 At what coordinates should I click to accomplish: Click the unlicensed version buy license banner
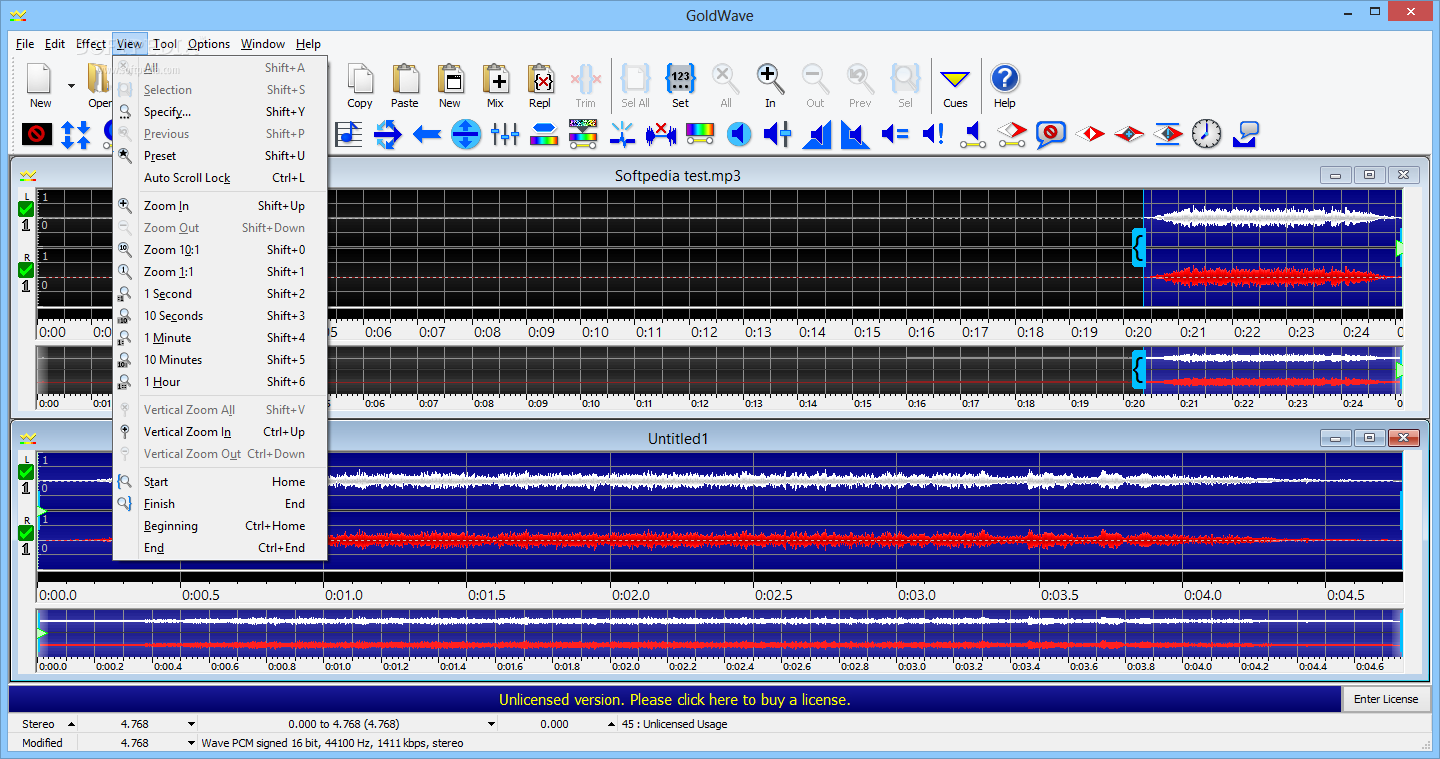pyautogui.click(x=674, y=700)
